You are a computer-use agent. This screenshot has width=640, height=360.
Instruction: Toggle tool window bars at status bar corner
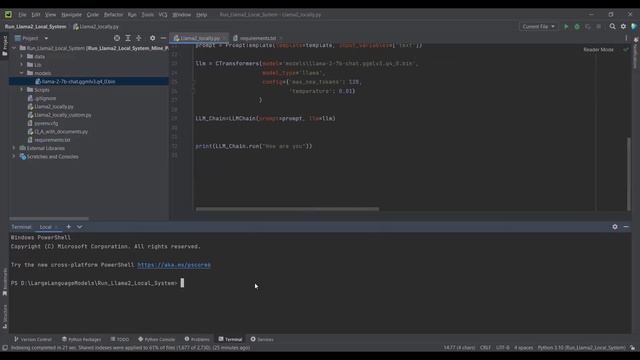4,348
